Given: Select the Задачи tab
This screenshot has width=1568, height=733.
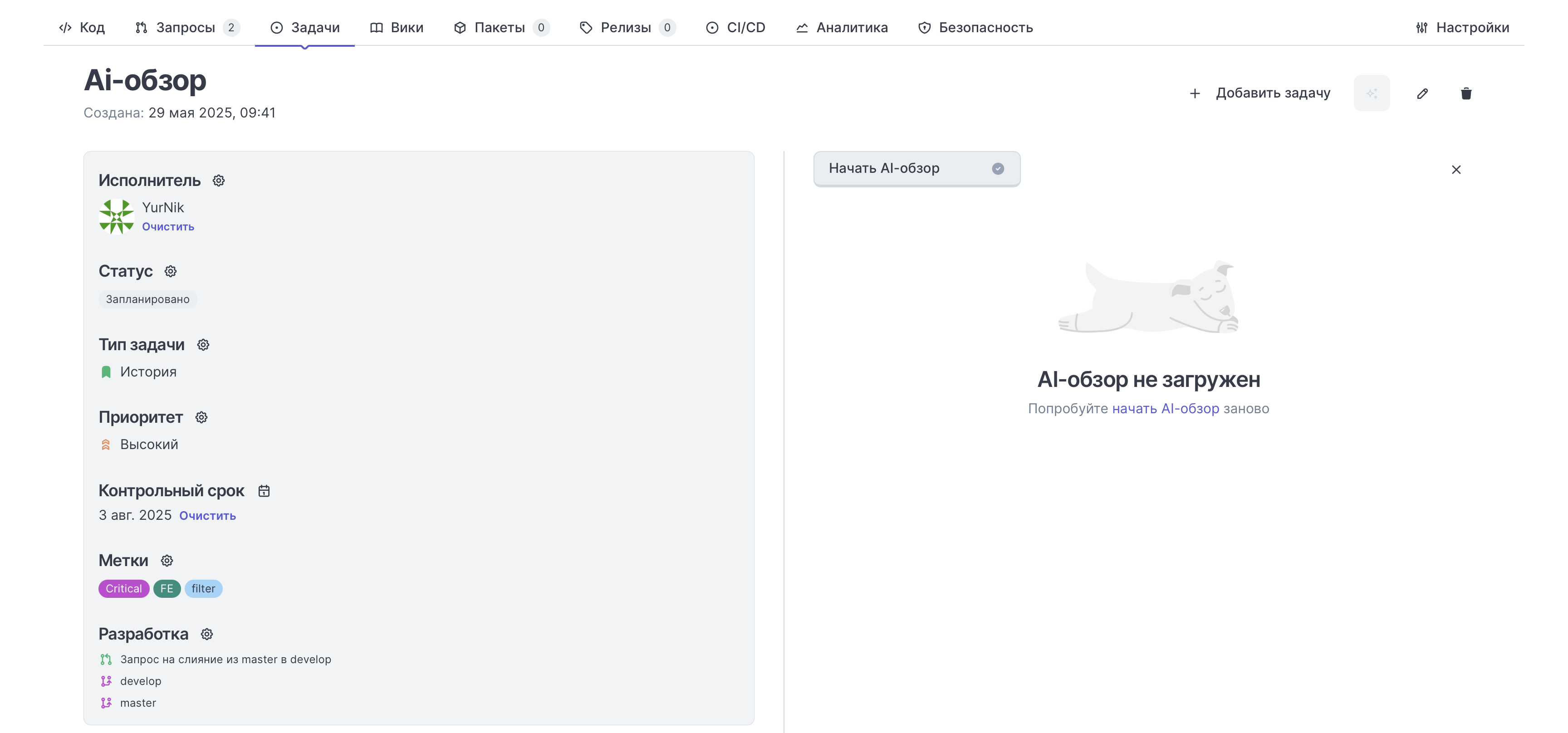Looking at the screenshot, I should [x=305, y=27].
